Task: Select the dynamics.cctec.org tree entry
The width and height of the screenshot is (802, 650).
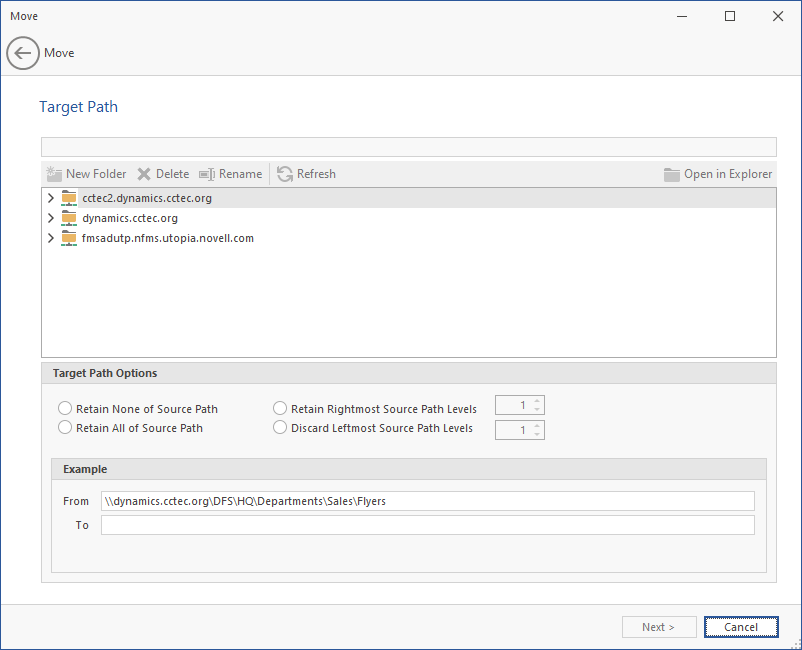Action: coord(130,218)
